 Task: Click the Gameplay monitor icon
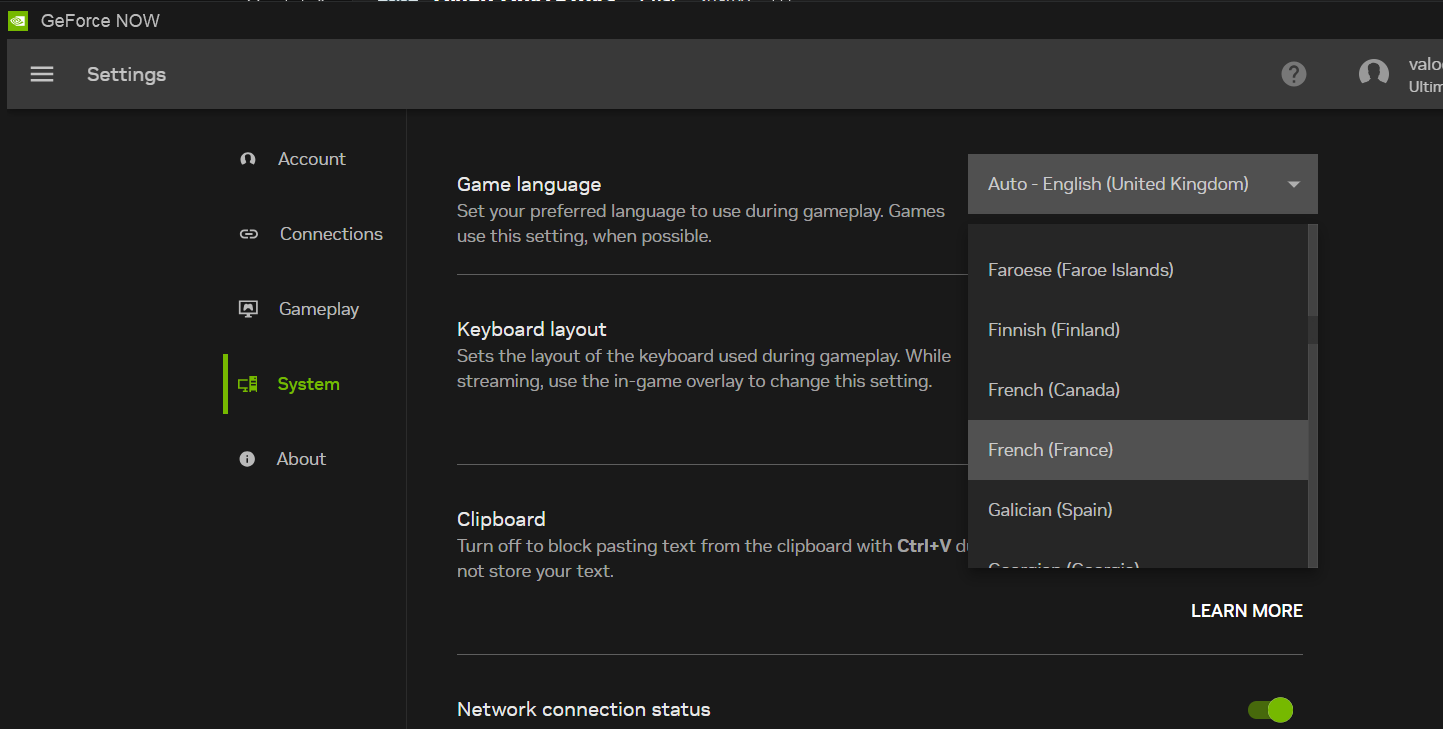(x=248, y=309)
